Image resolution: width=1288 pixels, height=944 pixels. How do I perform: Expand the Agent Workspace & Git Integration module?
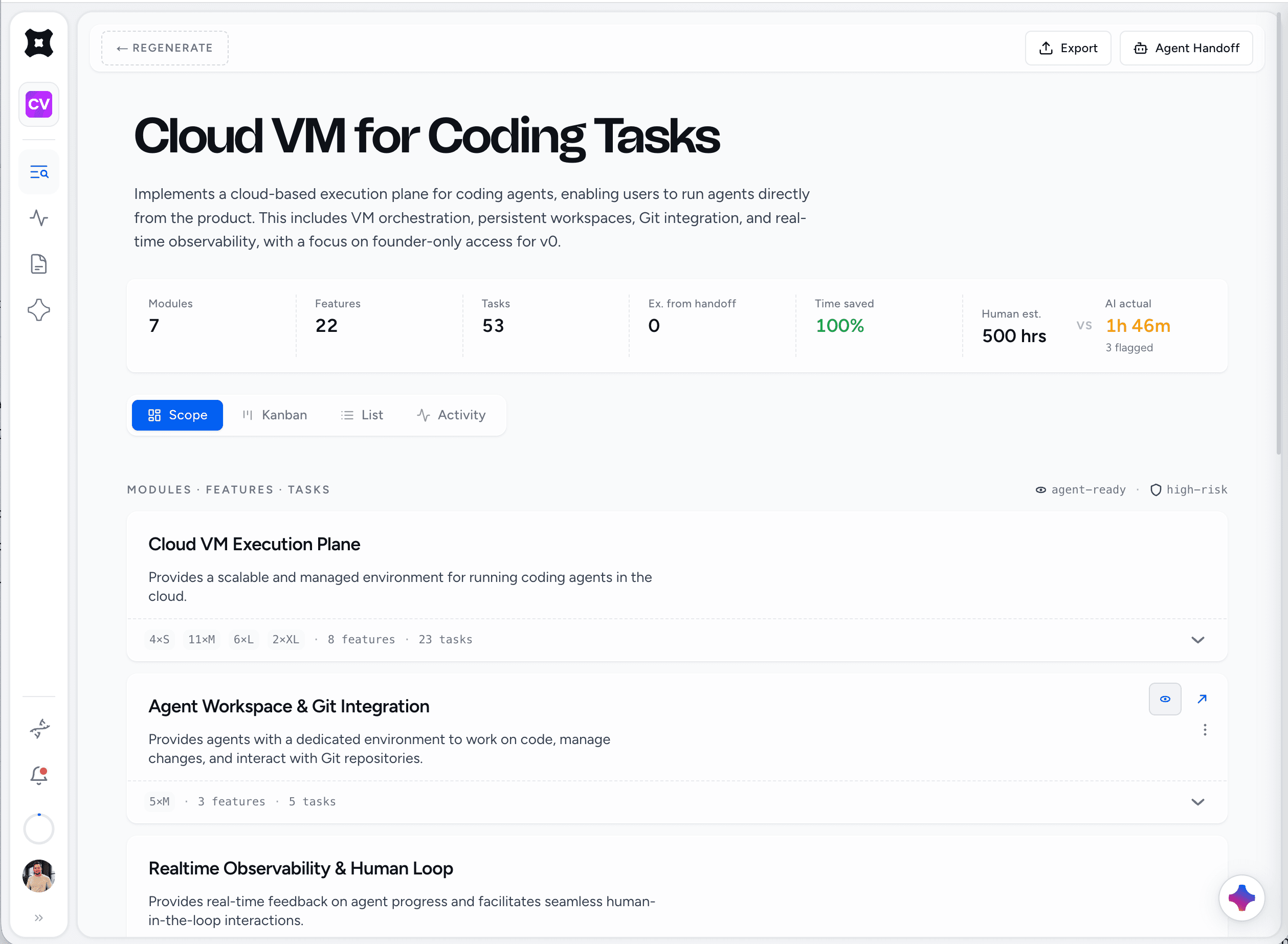coord(1197,802)
